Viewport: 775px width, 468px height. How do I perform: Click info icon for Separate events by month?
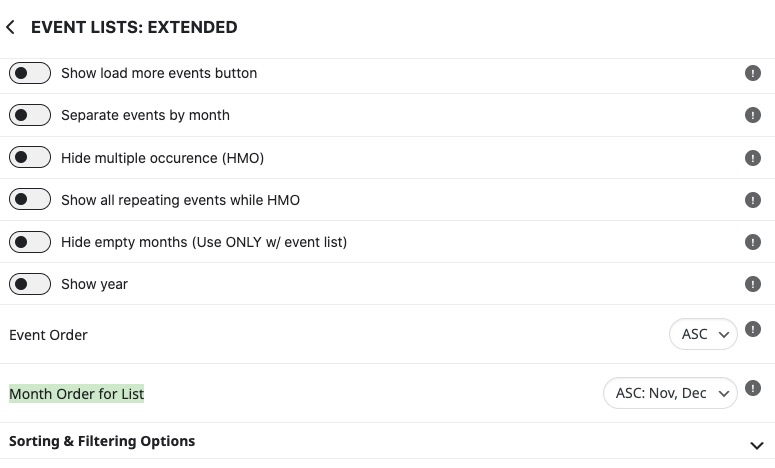752,115
